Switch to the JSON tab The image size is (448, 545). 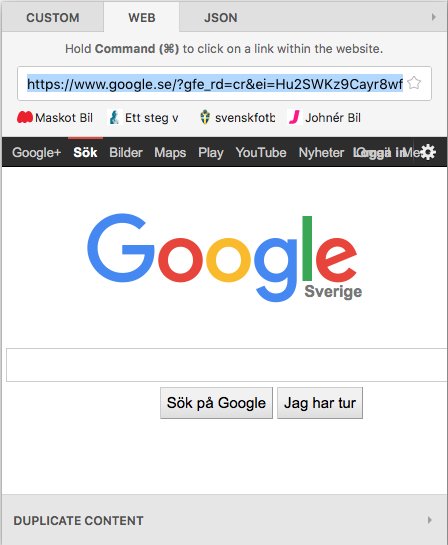221,18
